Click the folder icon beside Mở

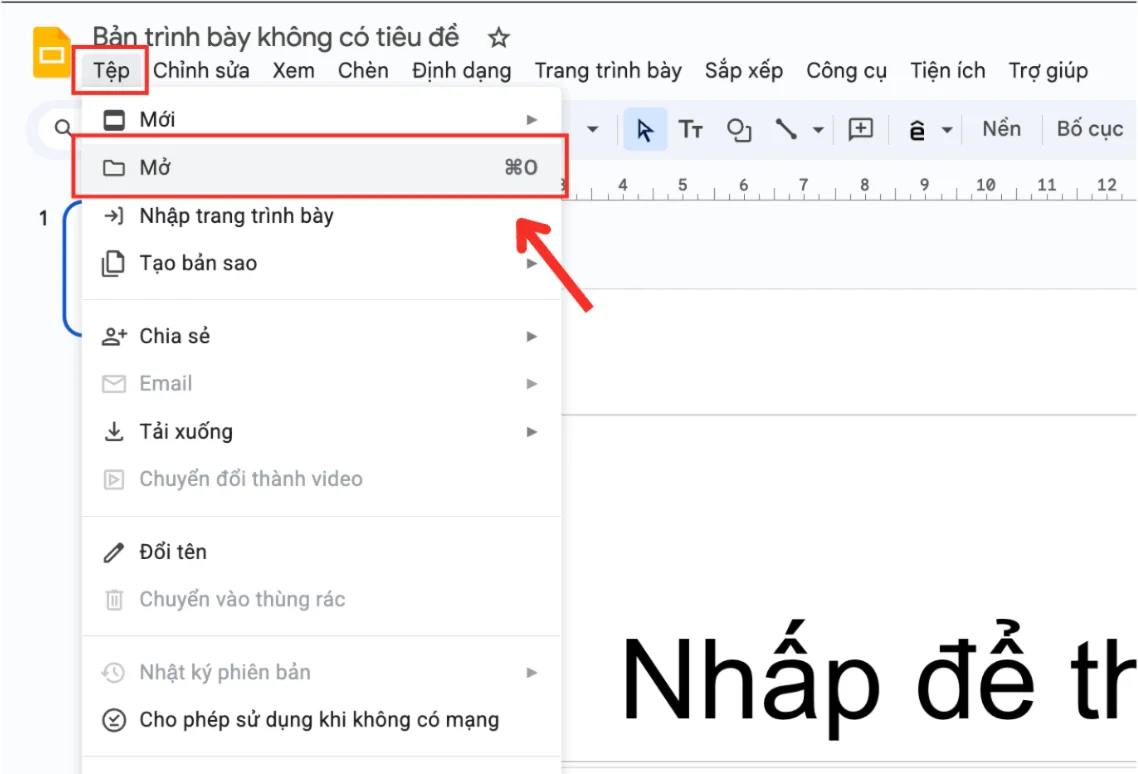tap(114, 168)
